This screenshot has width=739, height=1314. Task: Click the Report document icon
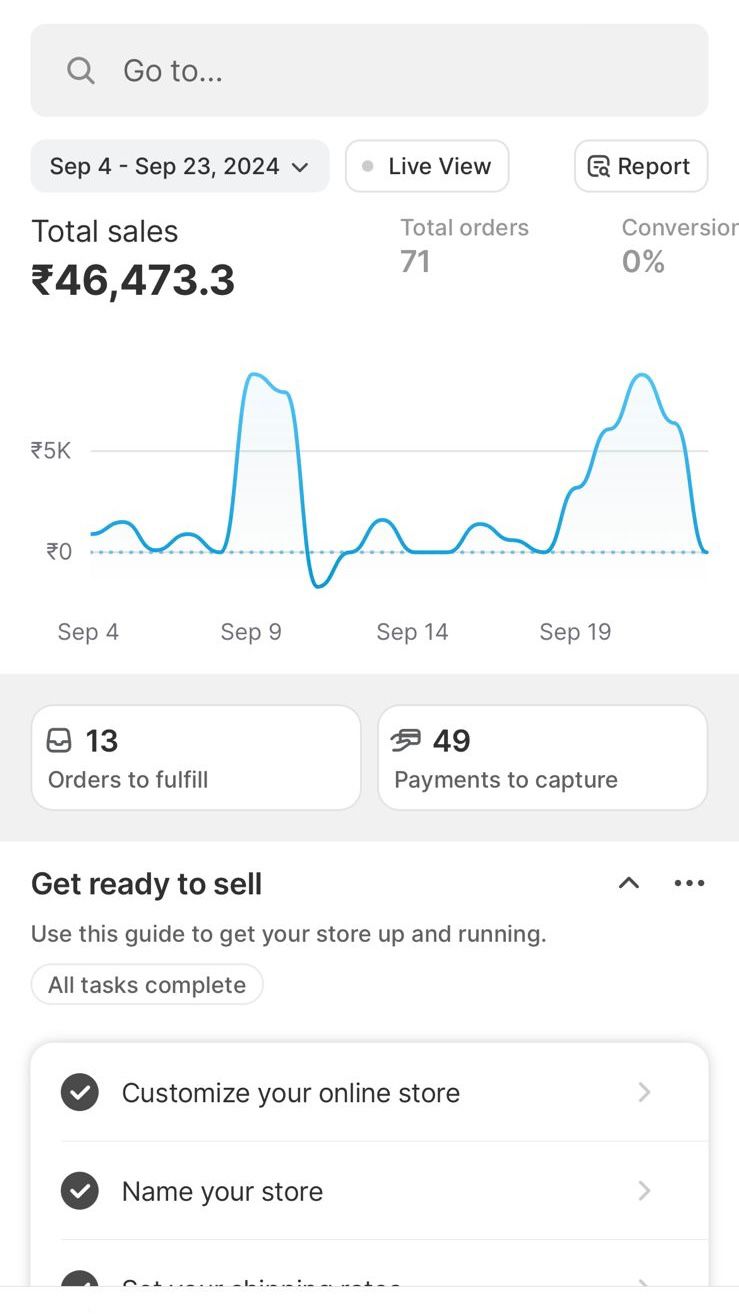tap(599, 167)
